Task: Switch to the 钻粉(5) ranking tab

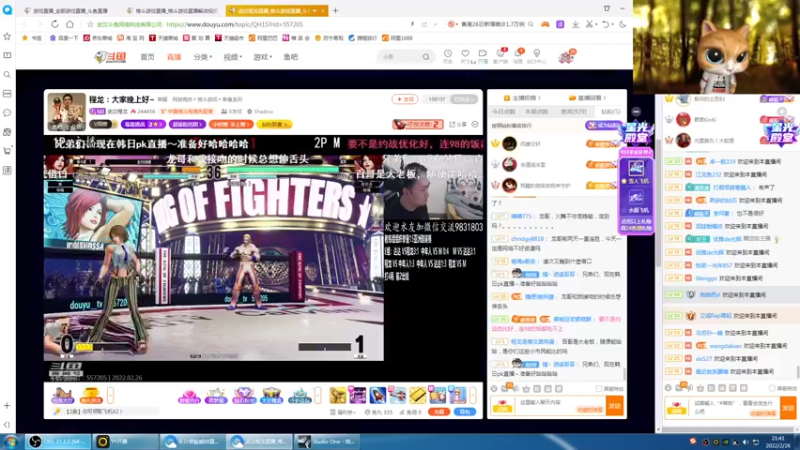Action: (x=610, y=112)
